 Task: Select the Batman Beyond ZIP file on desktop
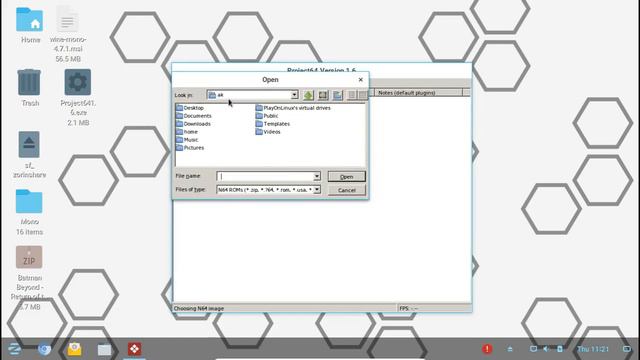[29, 278]
